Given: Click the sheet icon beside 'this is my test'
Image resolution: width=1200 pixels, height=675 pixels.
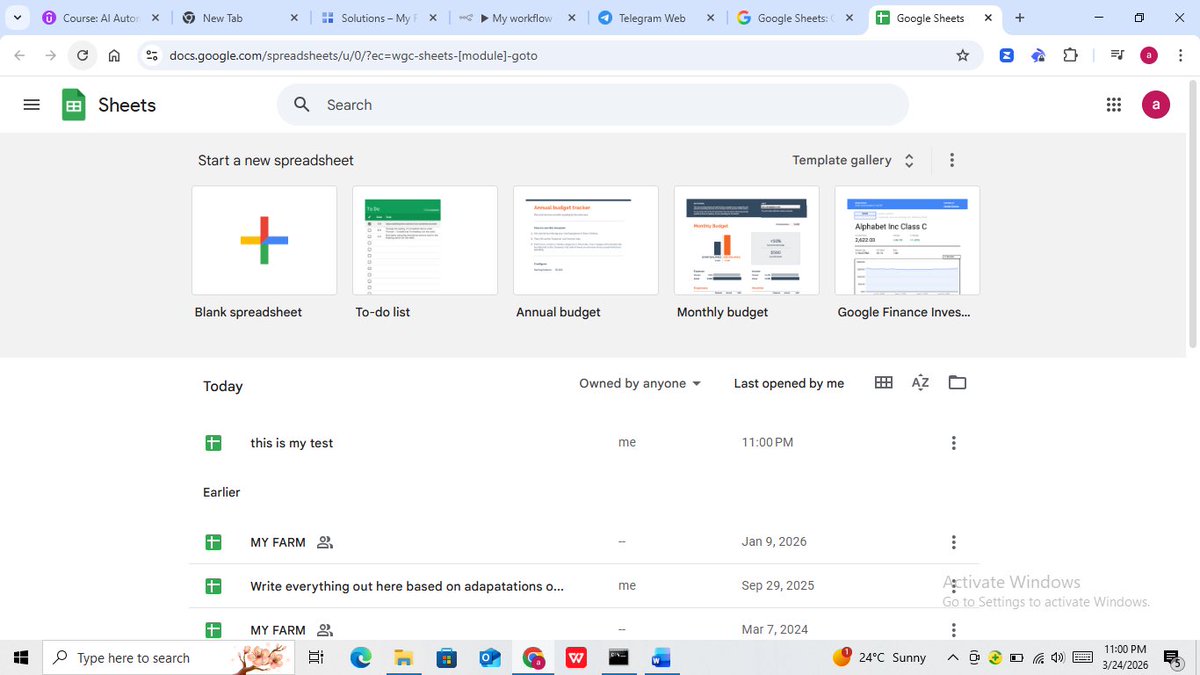Looking at the screenshot, I should pyautogui.click(x=213, y=443).
